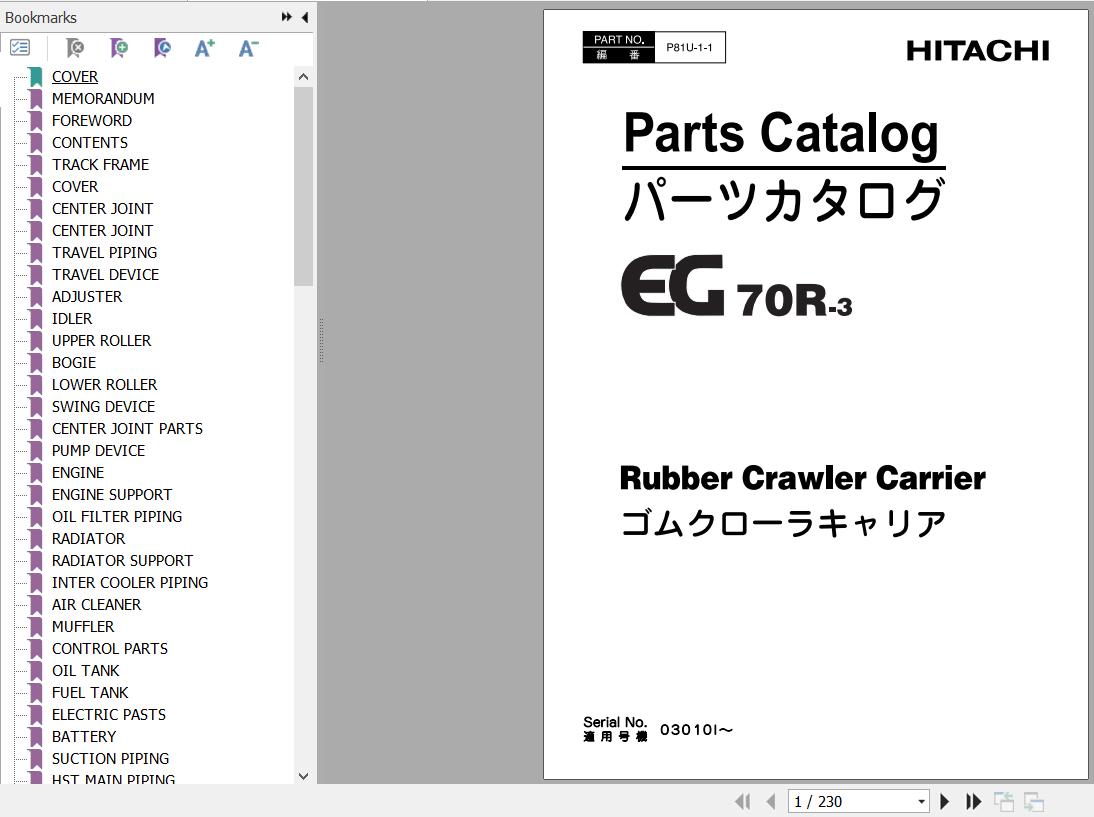Select the UPPER ROLLER bookmark

coord(101,340)
